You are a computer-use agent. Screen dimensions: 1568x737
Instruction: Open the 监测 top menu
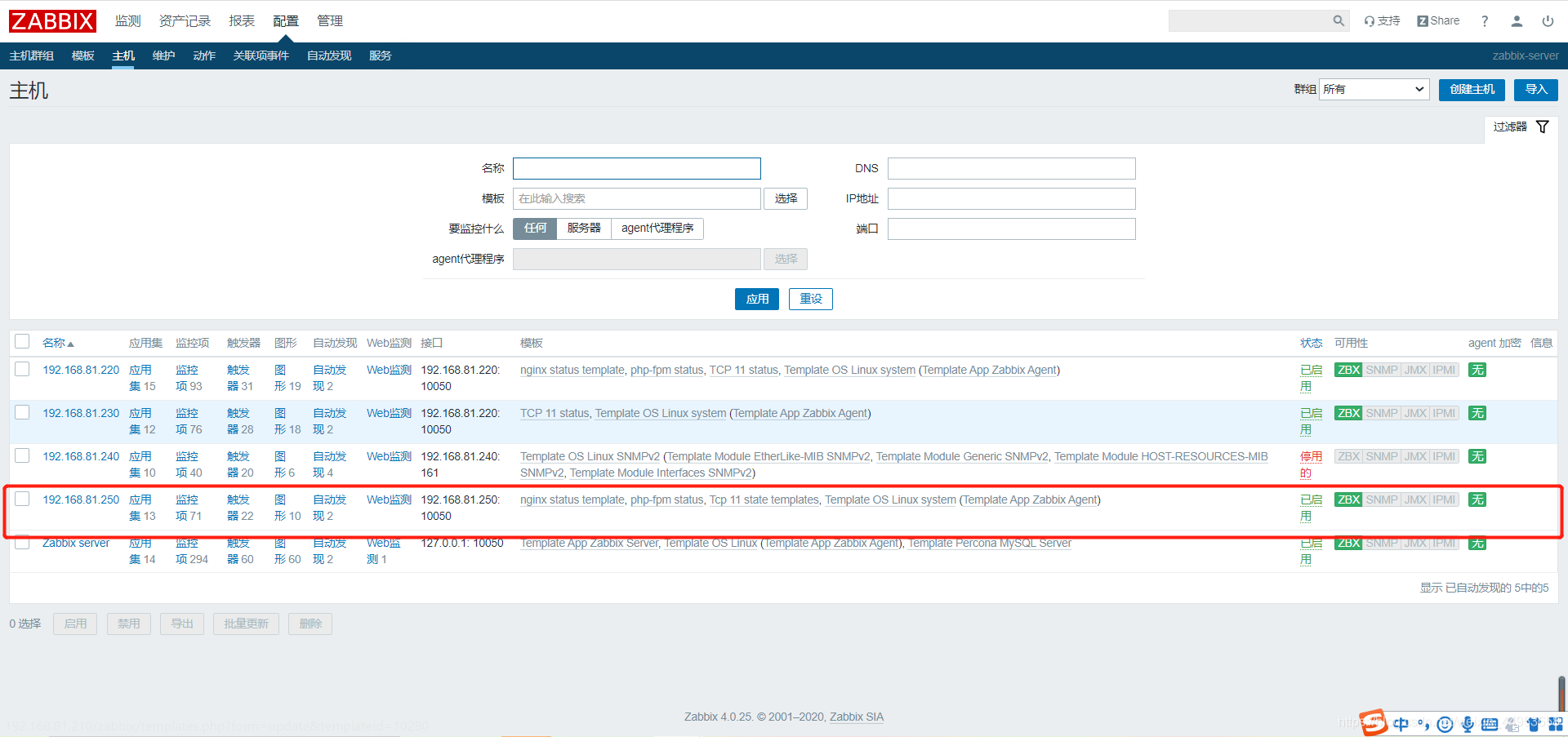point(128,21)
